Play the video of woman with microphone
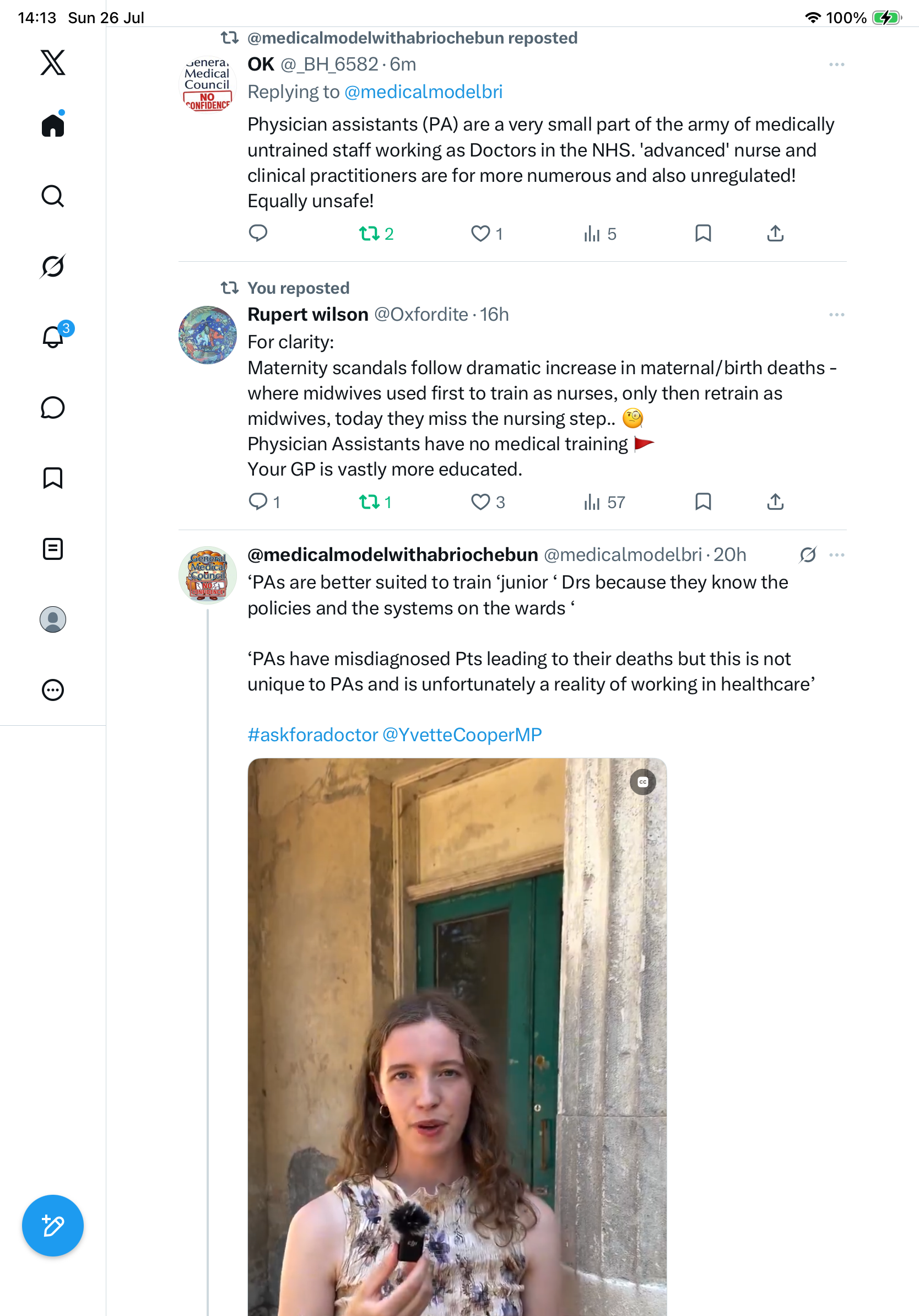The width and height of the screenshot is (919, 1316). click(457, 1037)
